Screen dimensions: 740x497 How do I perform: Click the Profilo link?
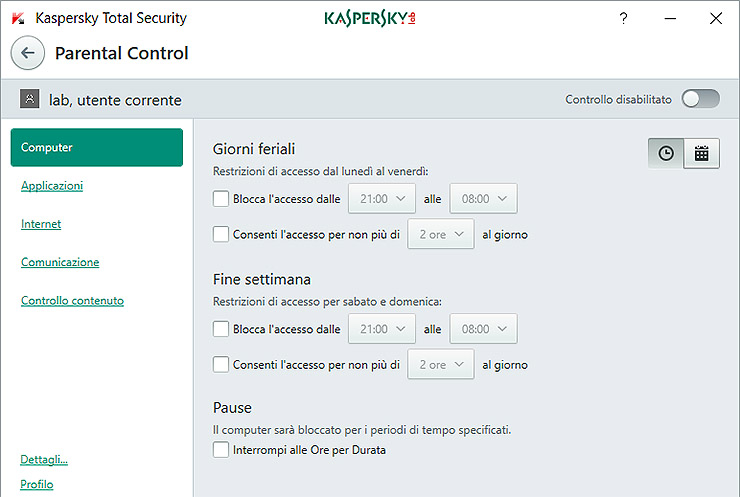pos(37,485)
